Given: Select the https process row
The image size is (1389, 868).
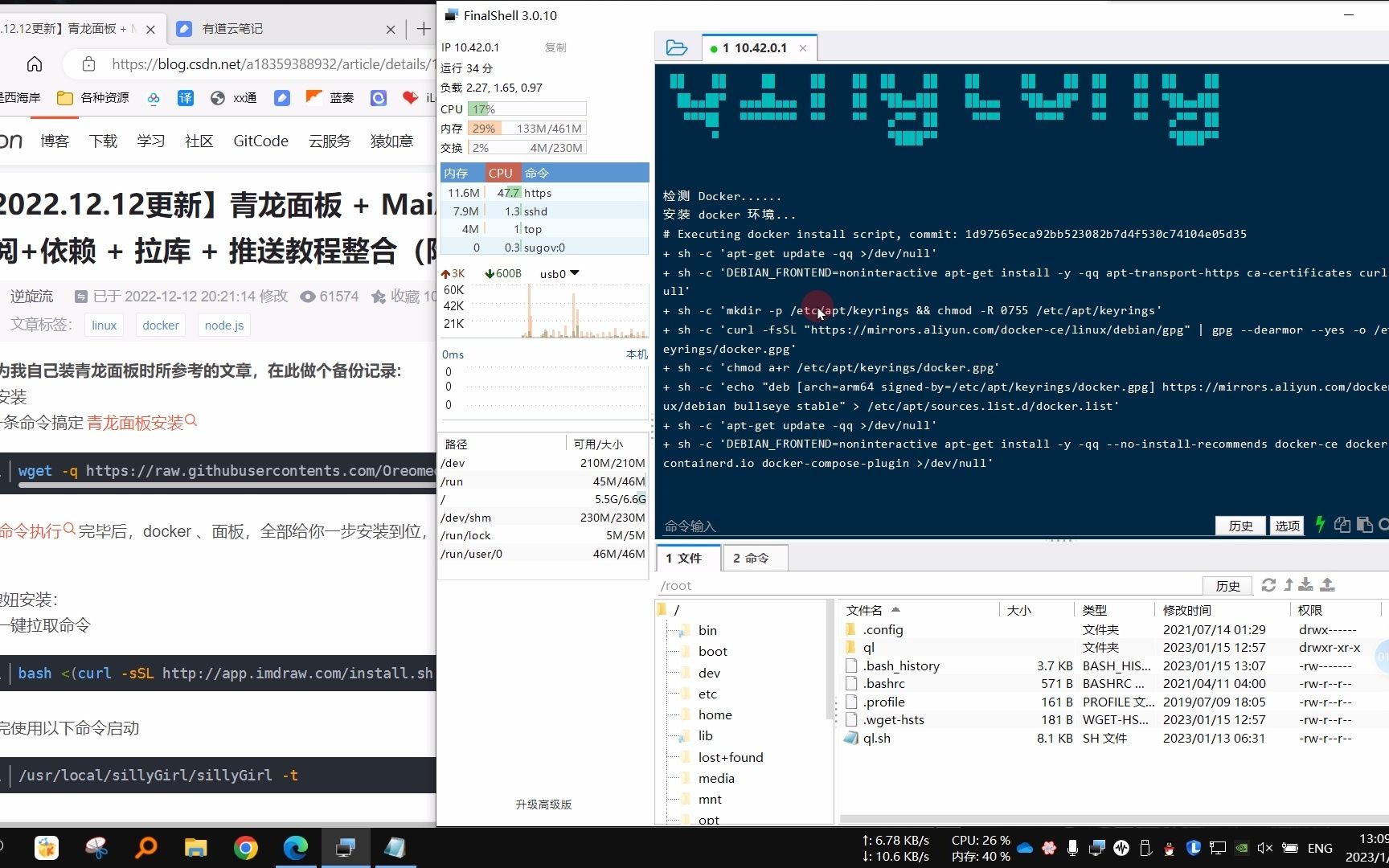Looking at the screenshot, I should (544, 193).
